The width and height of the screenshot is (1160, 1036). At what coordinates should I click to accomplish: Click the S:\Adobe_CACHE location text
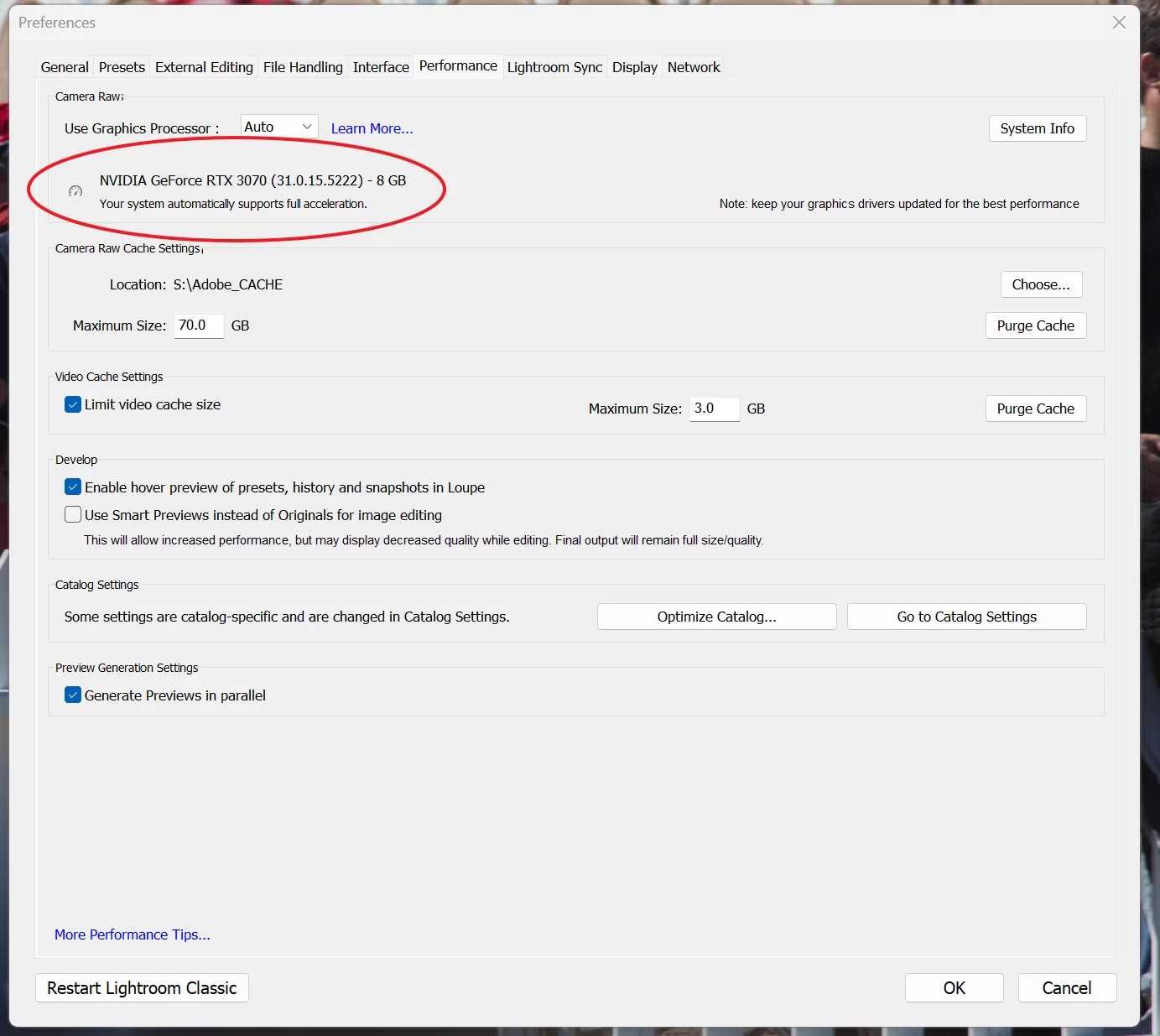point(228,284)
